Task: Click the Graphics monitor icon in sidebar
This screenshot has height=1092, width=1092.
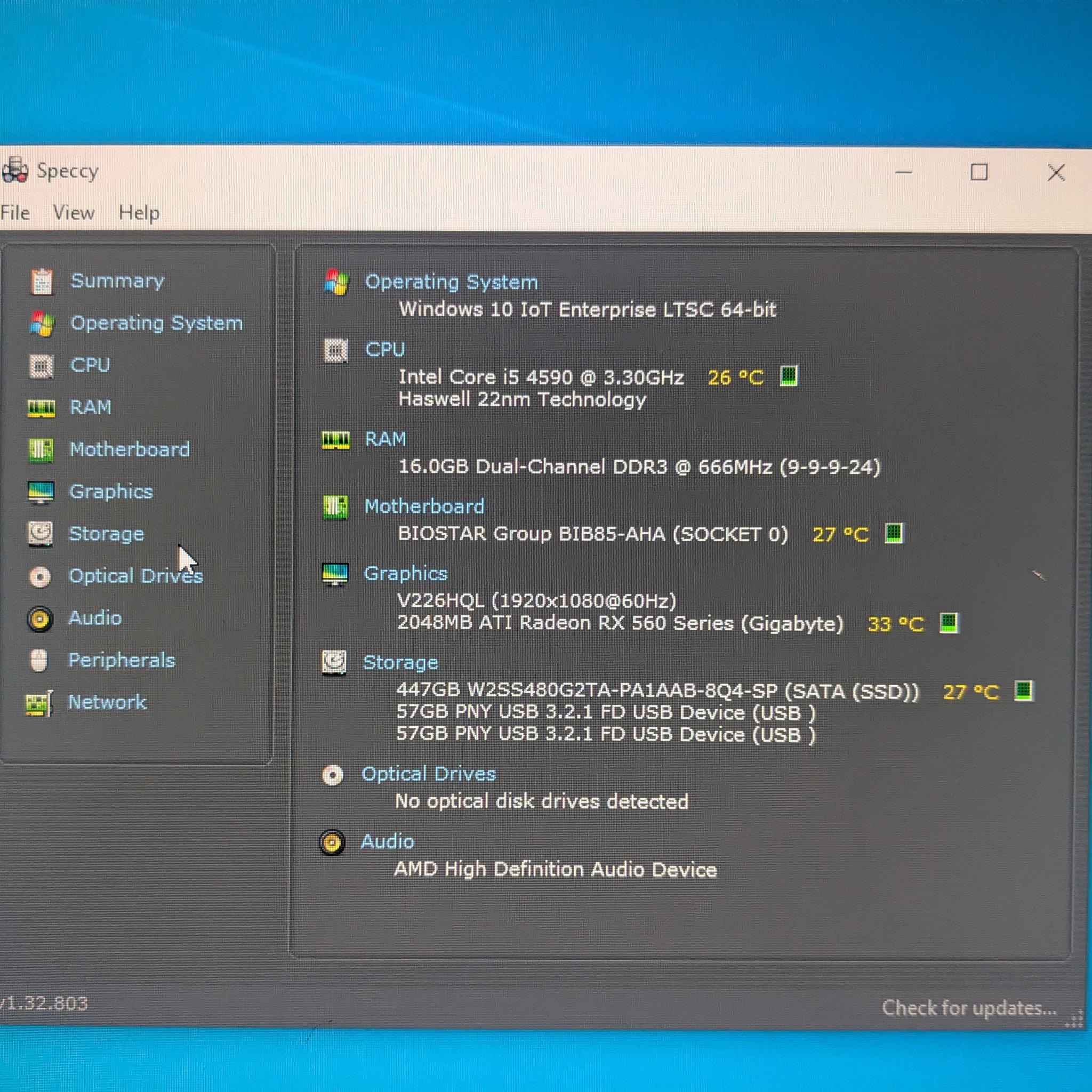Action: (x=41, y=492)
